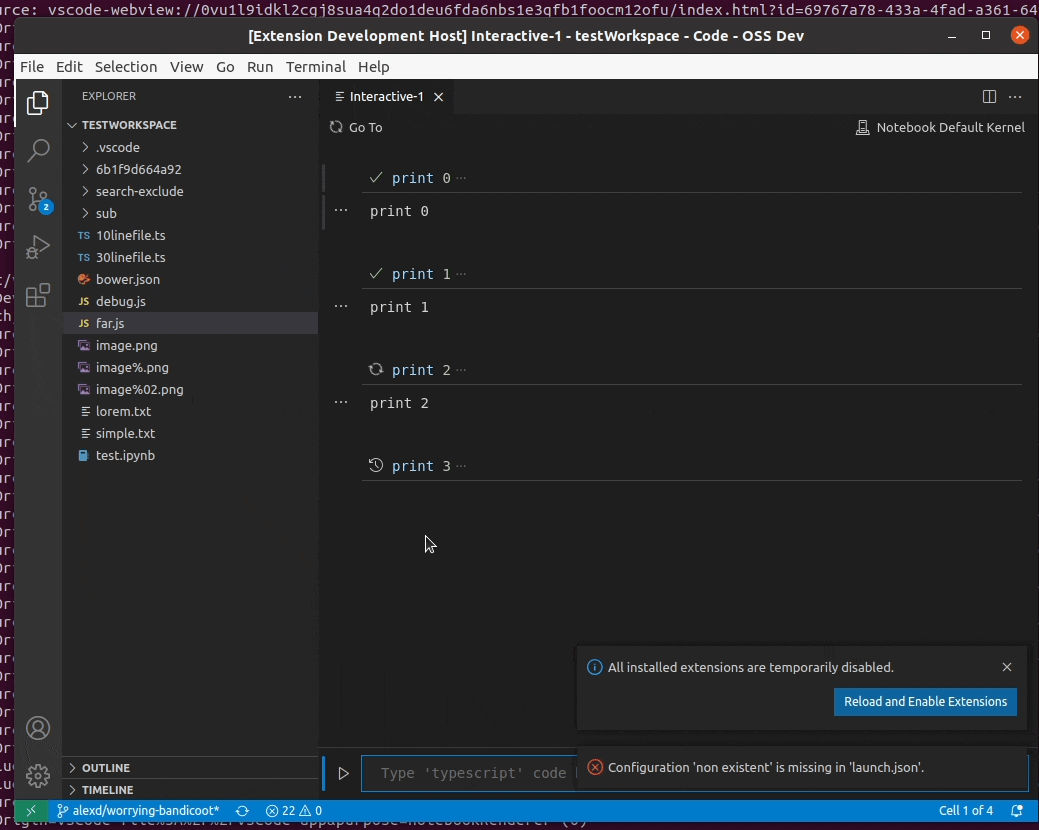Expand the 6b1f9d664a92 folder
The image size is (1039, 830).
(x=190, y=169)
